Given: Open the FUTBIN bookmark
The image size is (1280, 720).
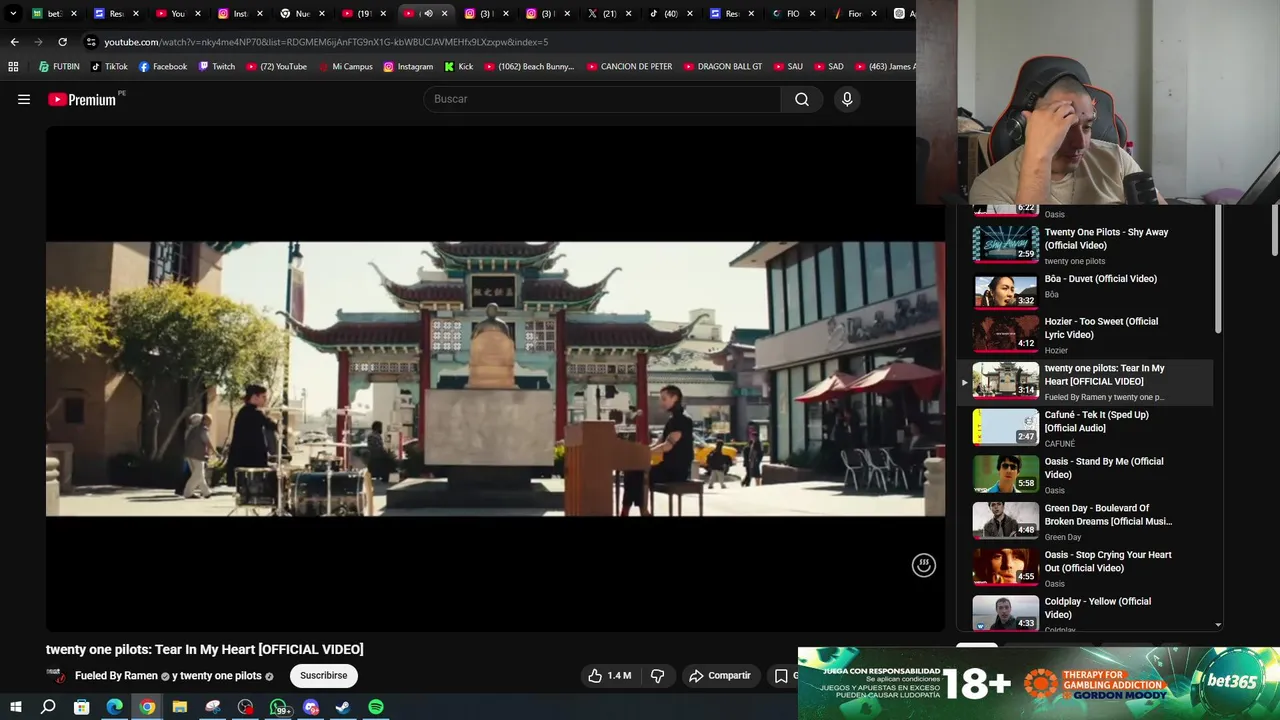Looking at the screenshot, I should pyautogui.click(x=59, y=67).
